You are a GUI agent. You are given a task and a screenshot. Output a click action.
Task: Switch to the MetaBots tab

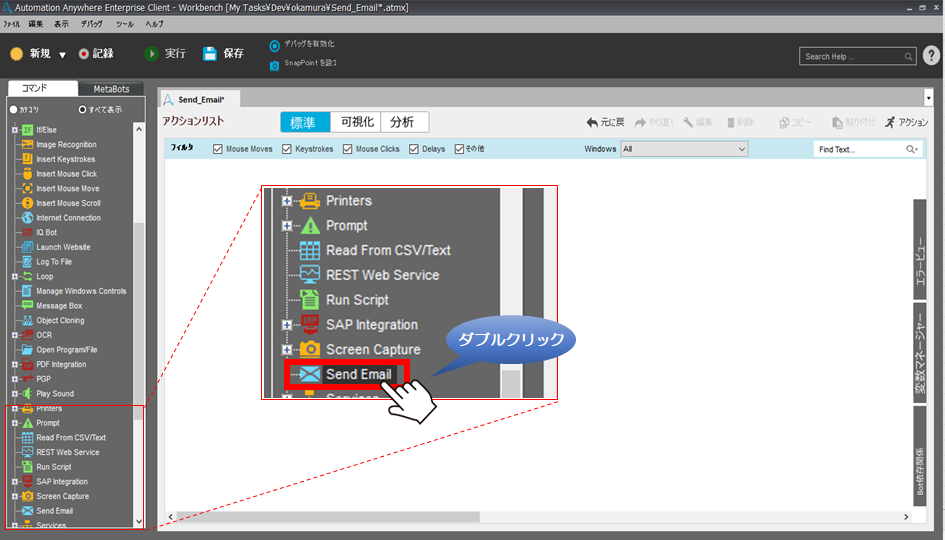pyautogui.click(x=111, y=89)
